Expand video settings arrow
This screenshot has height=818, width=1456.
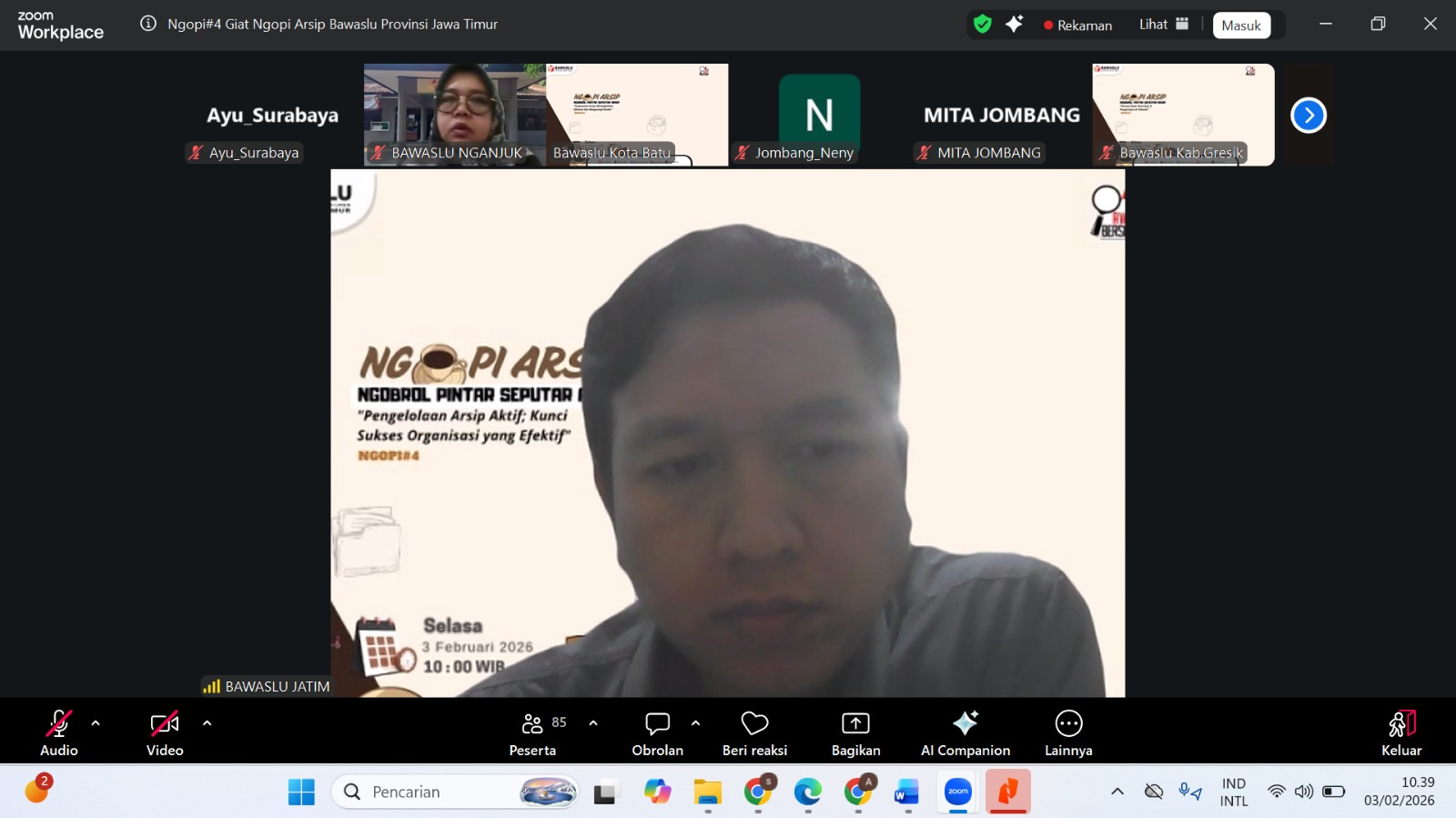207,723
